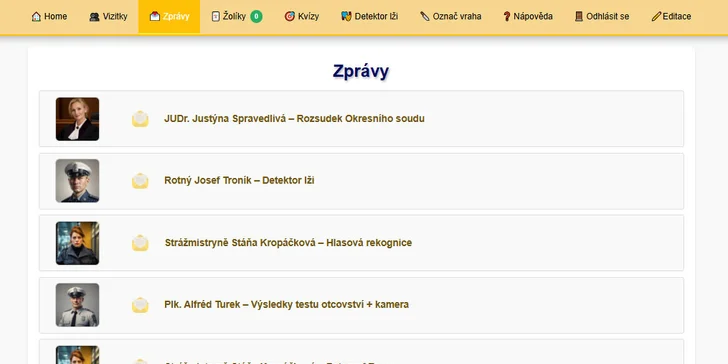Open the Vizitky menu item

[108, 17]
